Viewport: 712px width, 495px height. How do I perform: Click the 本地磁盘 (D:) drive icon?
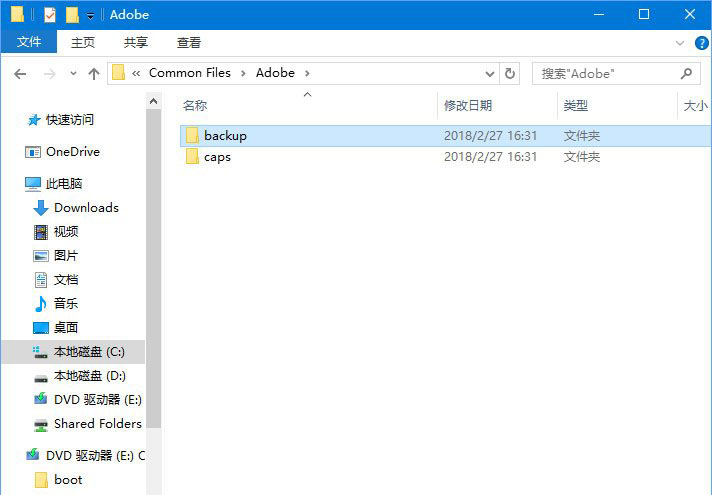(x=41, y=378)
